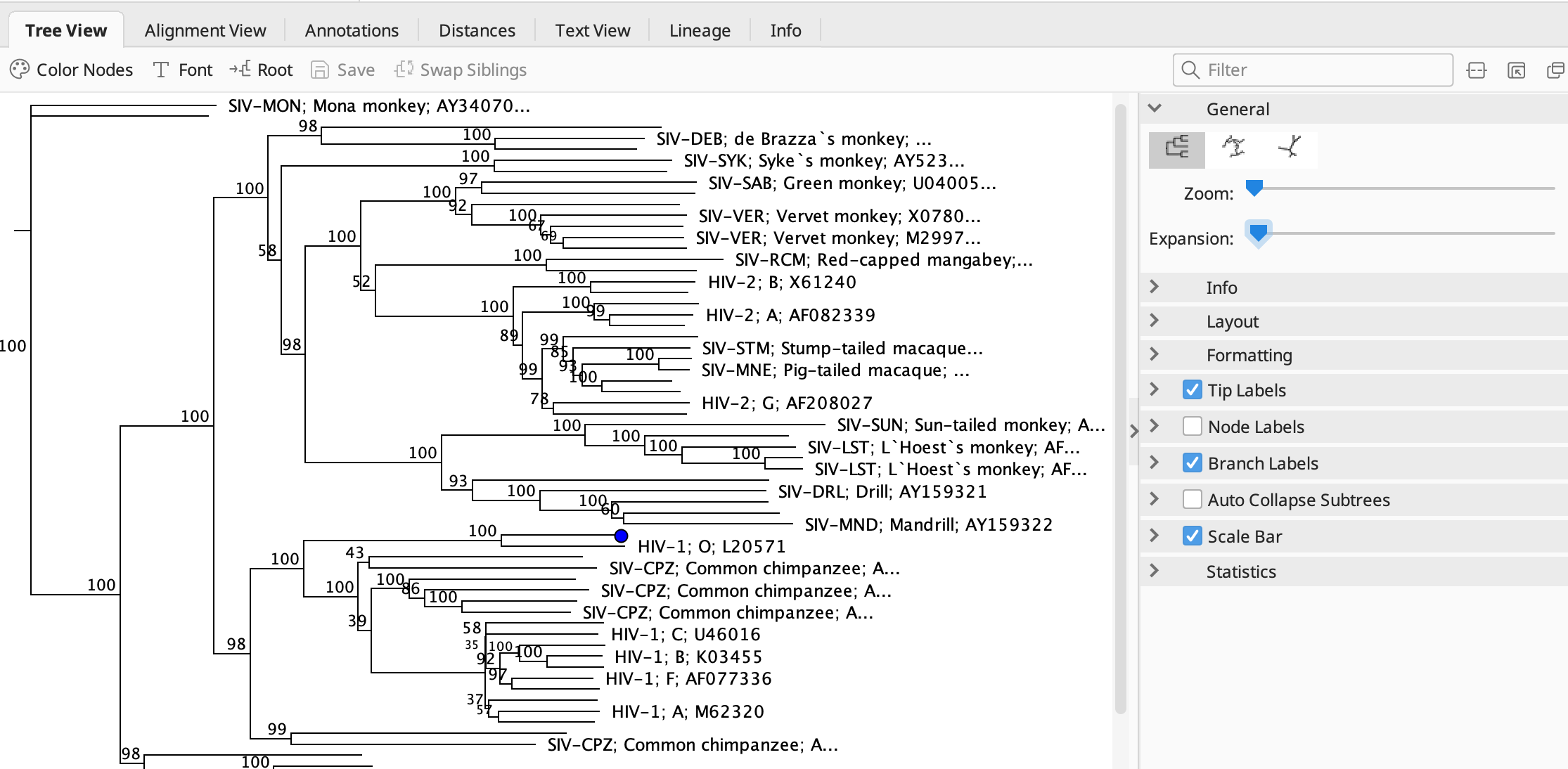Select the rooted tree layout icon
Image resolution: width=1568 pixels, height=769 pixels.
(x=1176, y=148)
